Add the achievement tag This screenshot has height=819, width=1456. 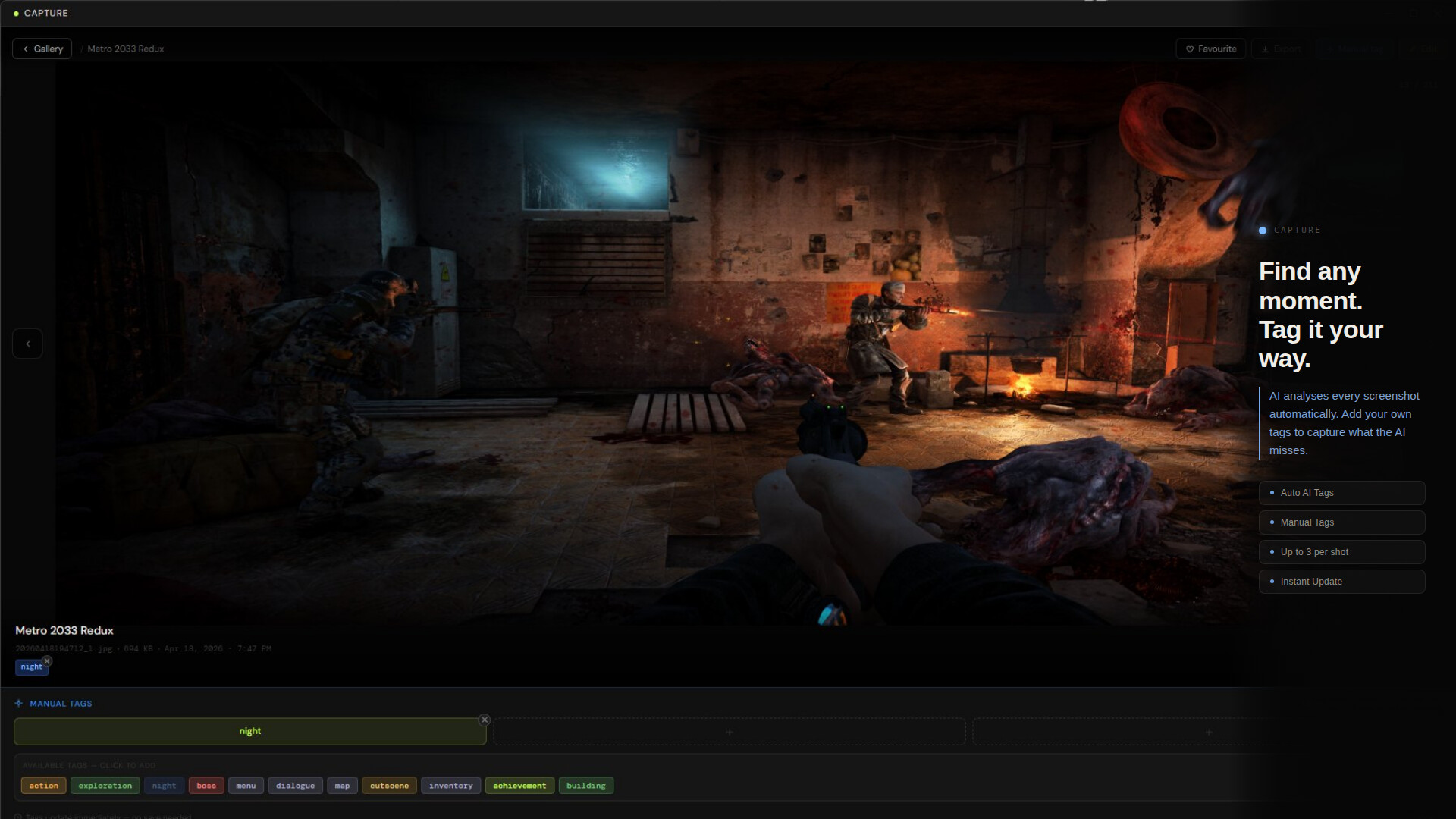point(519,786)
